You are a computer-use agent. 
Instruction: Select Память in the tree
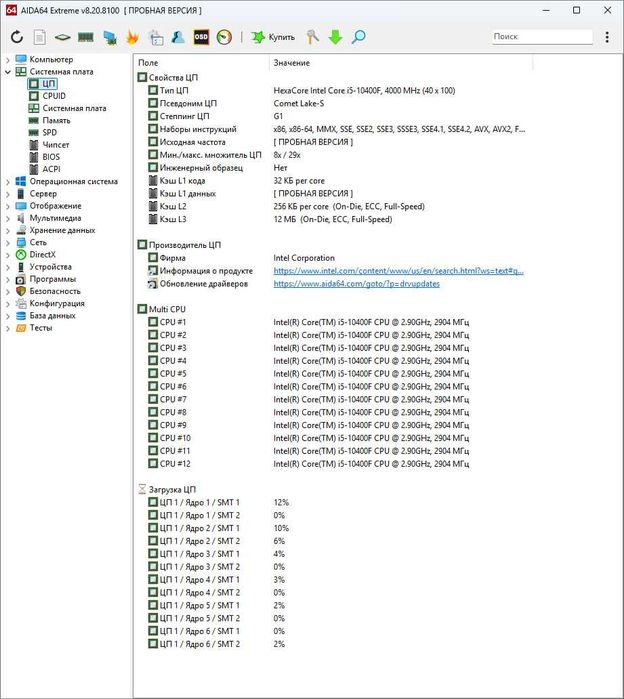point(49,120)
